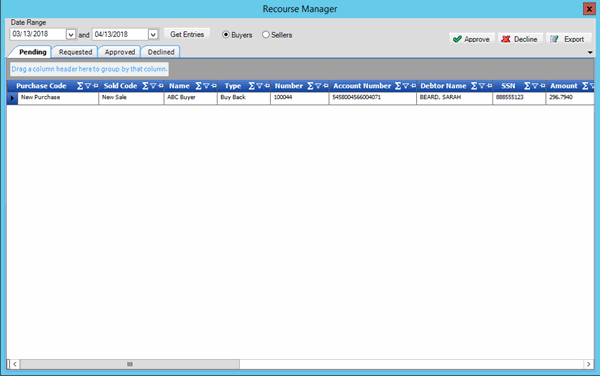Screen dimensions: 600x376
Task: Click the scroll right arrow
Action: [589, 364]
